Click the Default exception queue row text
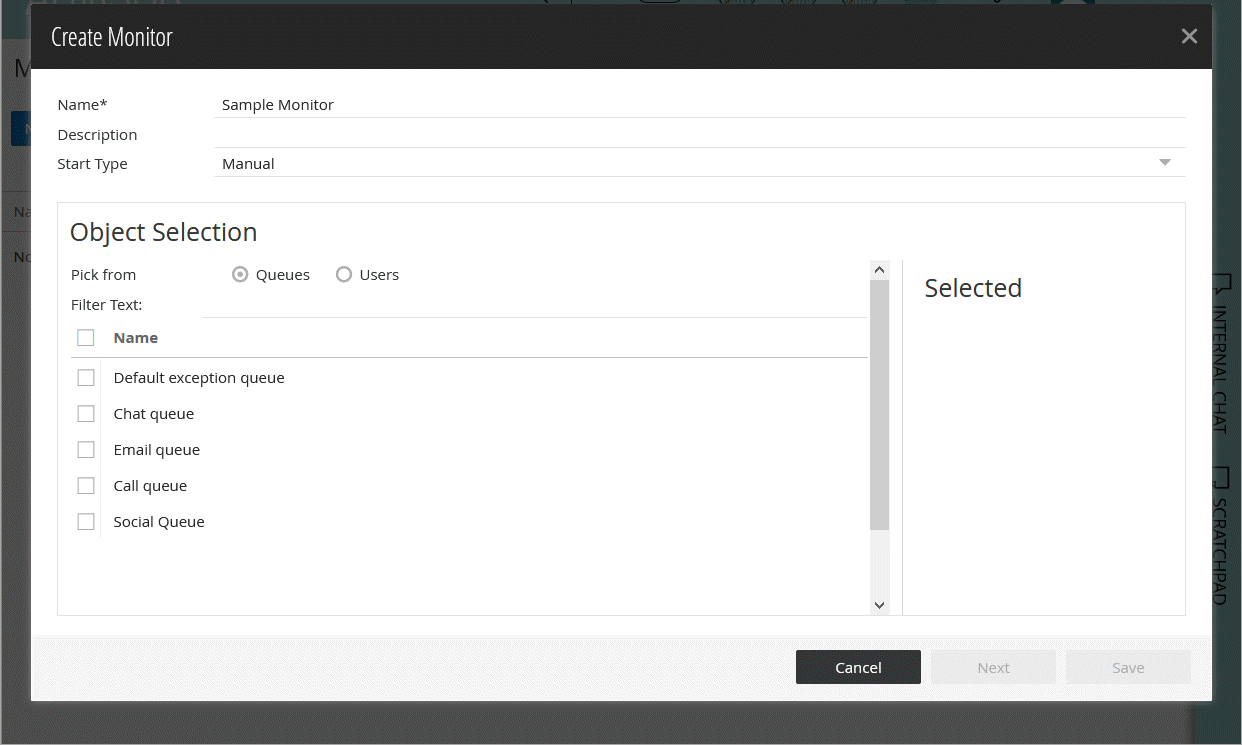1242x745 pixels. click(199, 378)
